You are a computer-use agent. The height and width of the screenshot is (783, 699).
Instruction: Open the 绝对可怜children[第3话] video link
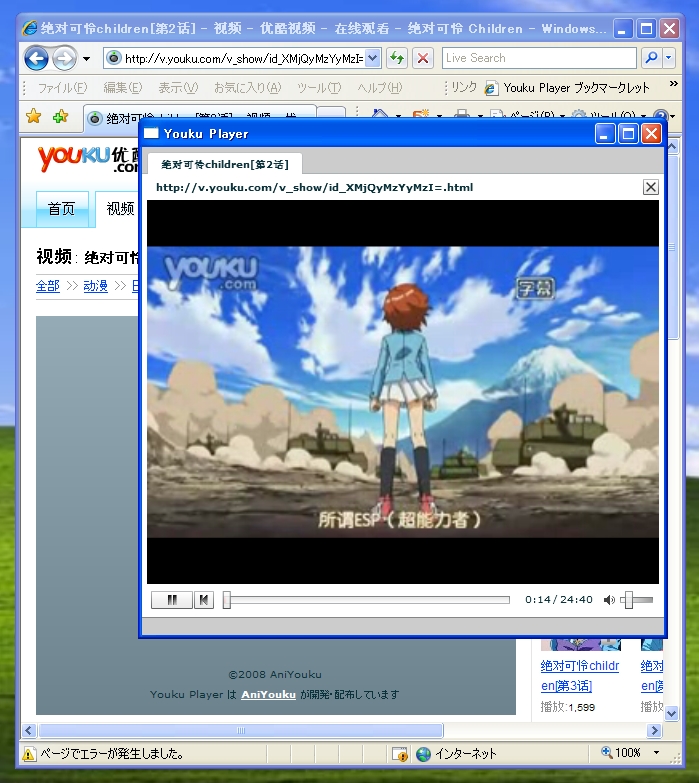coord(580,676)
